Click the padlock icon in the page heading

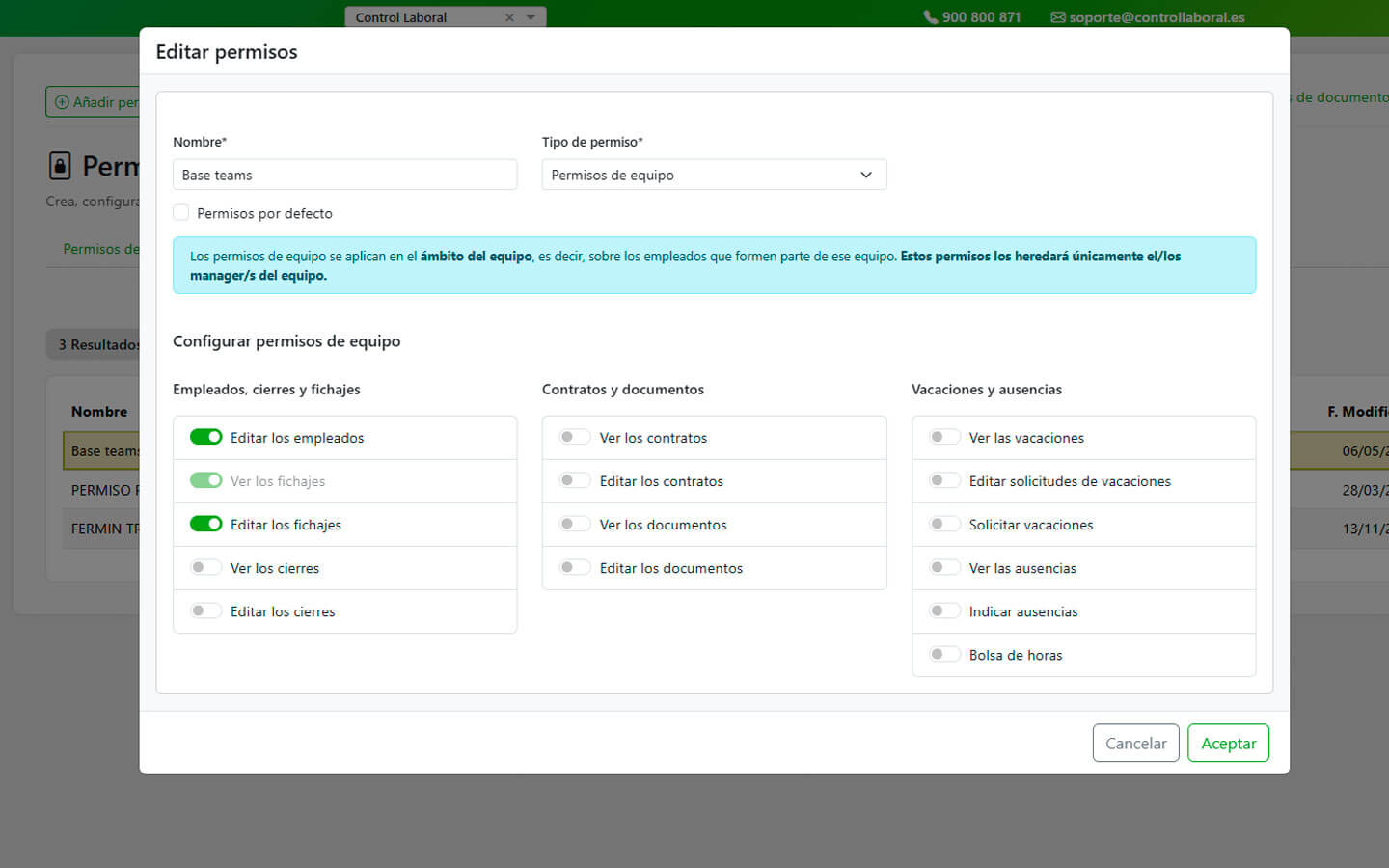pos(60,166)
